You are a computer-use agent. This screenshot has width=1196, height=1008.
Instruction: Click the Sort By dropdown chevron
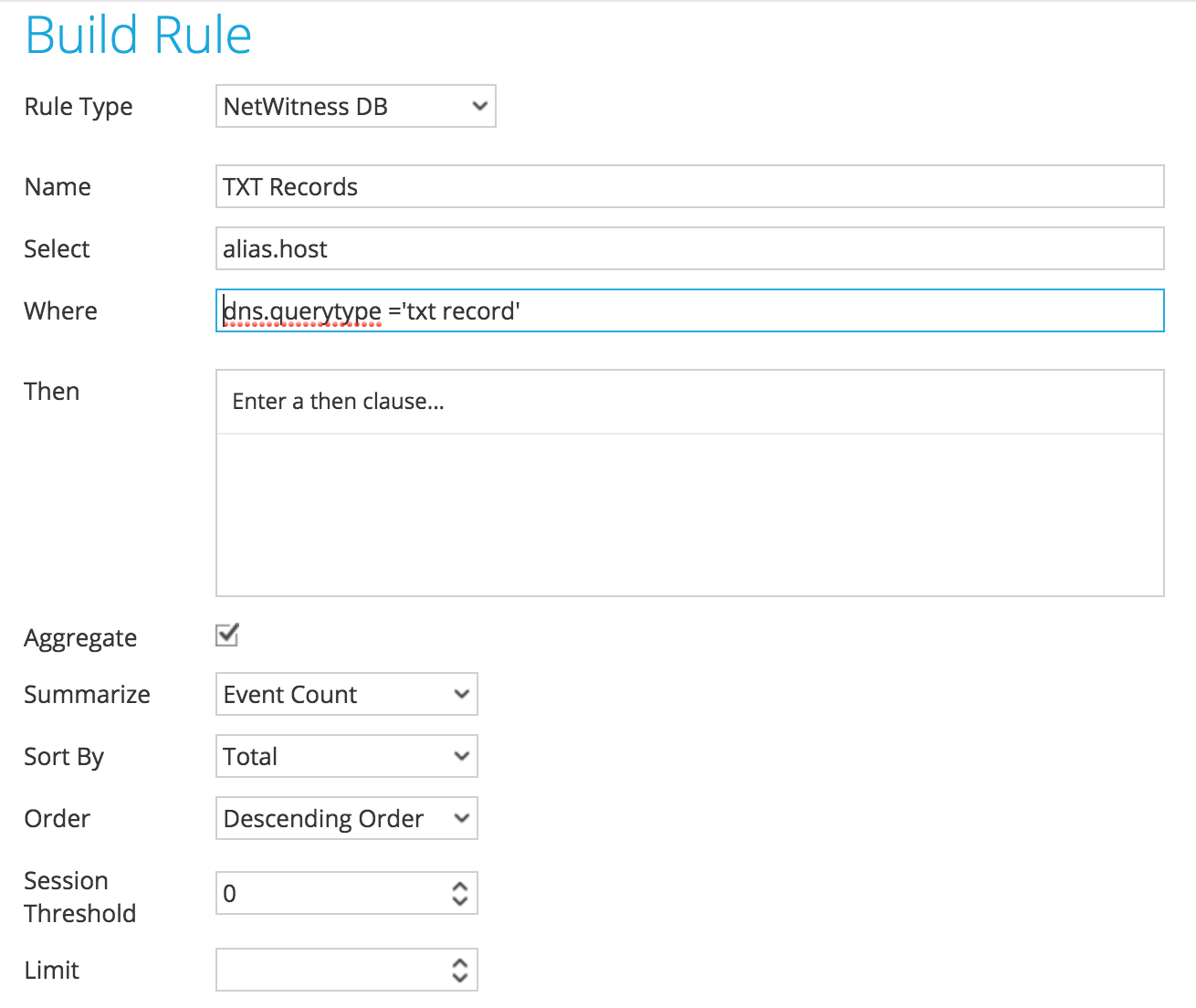[x=461, y=756]
